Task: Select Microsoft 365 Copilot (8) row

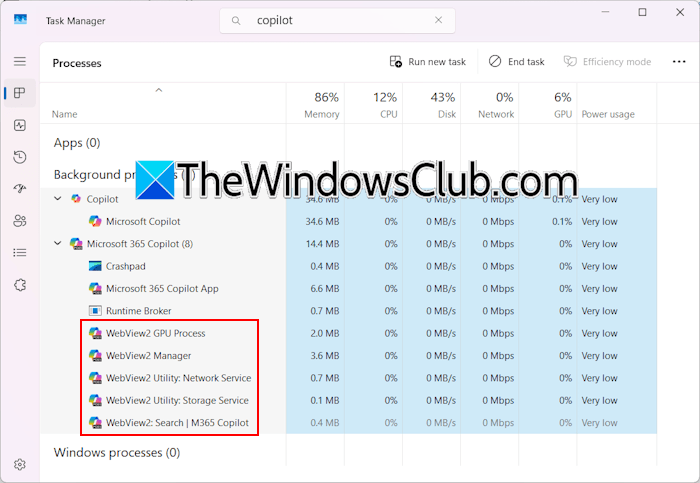Action: click(348, 244)
